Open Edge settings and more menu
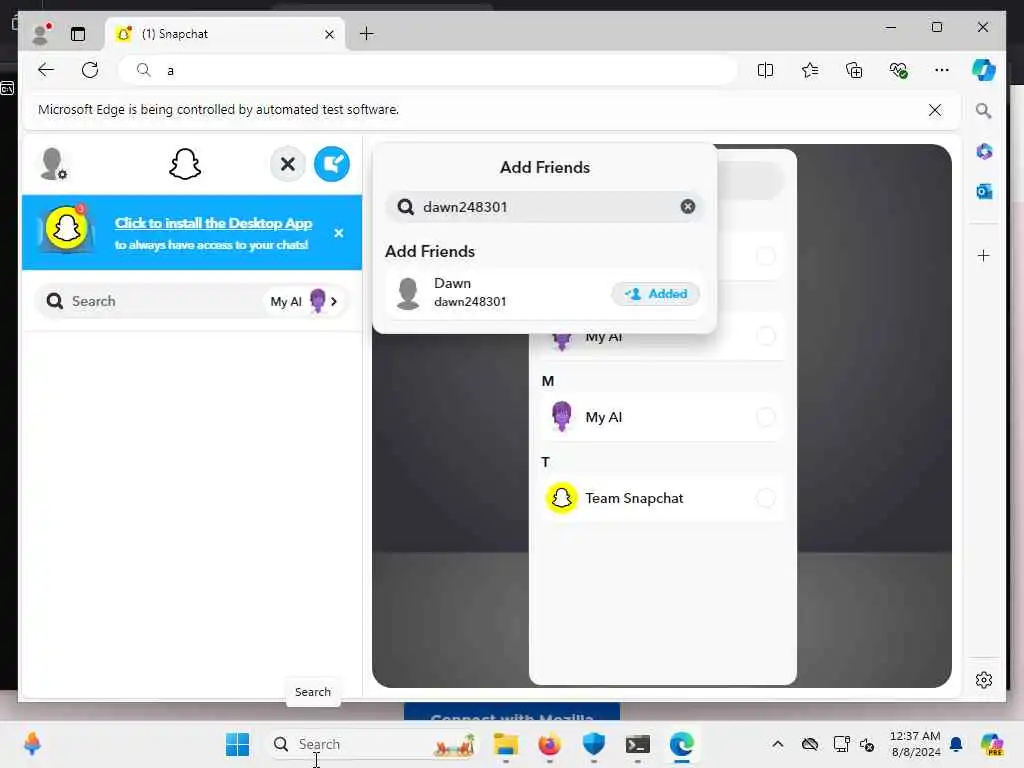The height and width of the screenshot is (768, 1024). pos(941,70)
